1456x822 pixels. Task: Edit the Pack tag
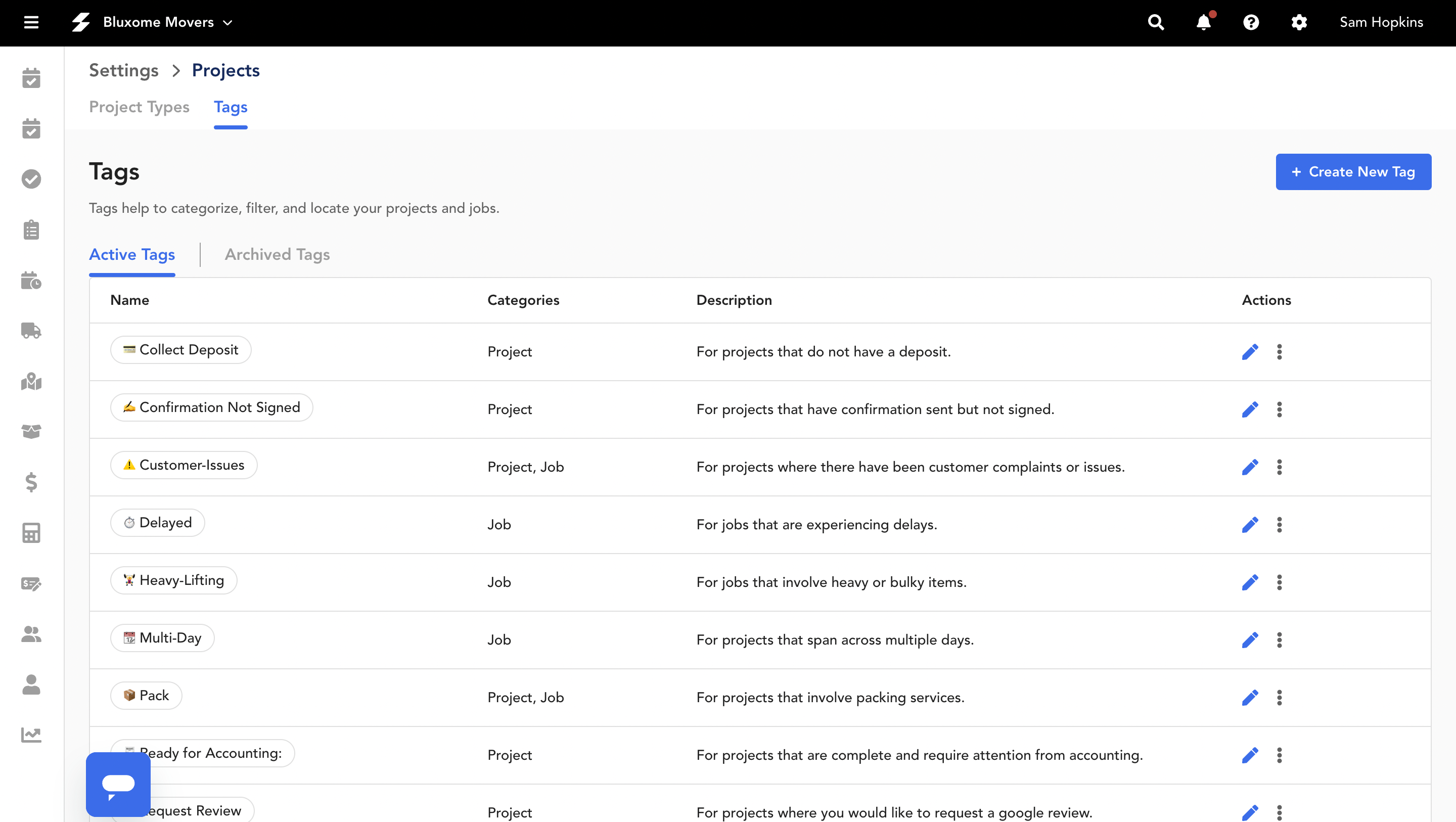click(1250, 698)
